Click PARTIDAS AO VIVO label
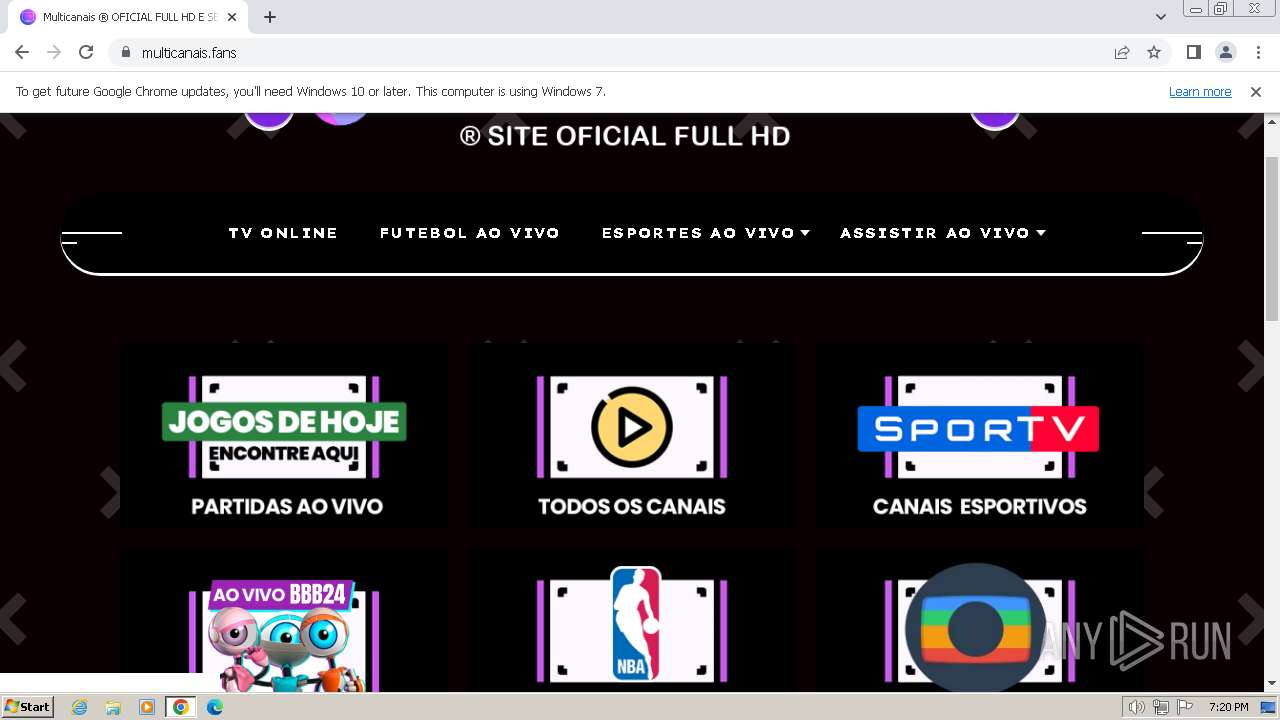This screenshot has height=720, width=1280. [x=287, y=506]
